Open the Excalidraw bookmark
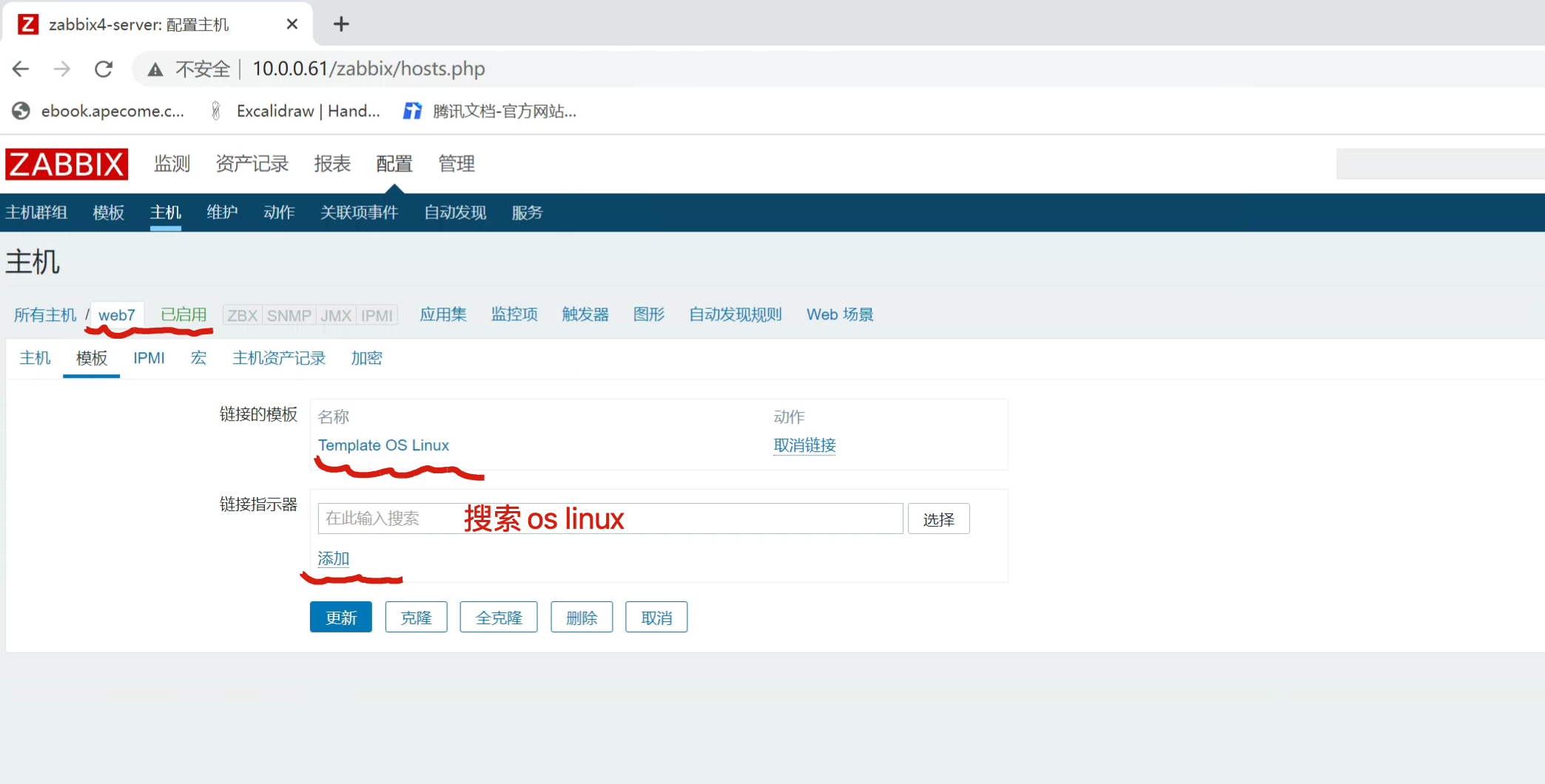The width and height of the screenshot is (1545, 784). pos(296,111)
